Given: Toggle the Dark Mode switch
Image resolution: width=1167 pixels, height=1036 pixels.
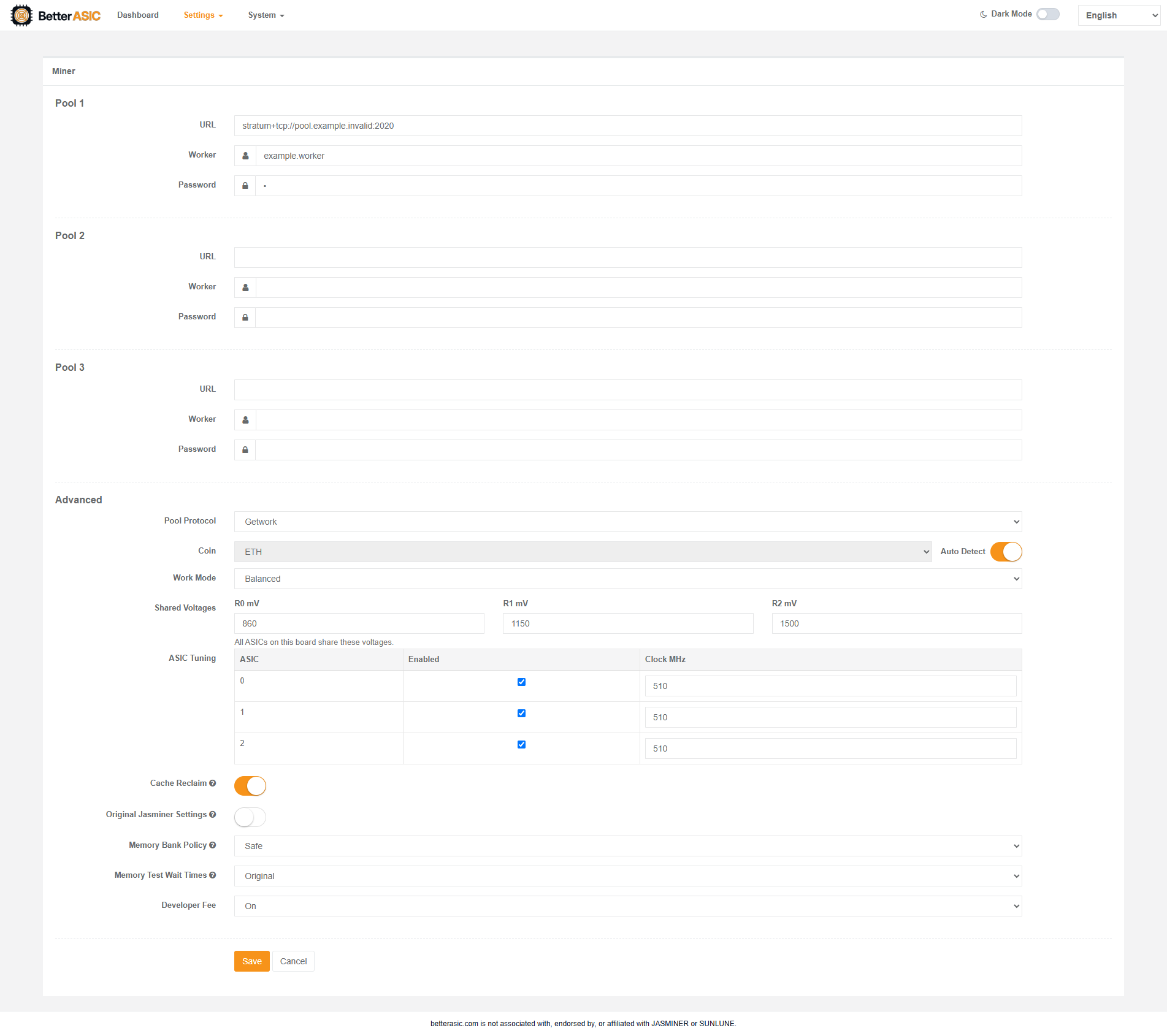Looking at the screenshot, I should [1048, 14].
